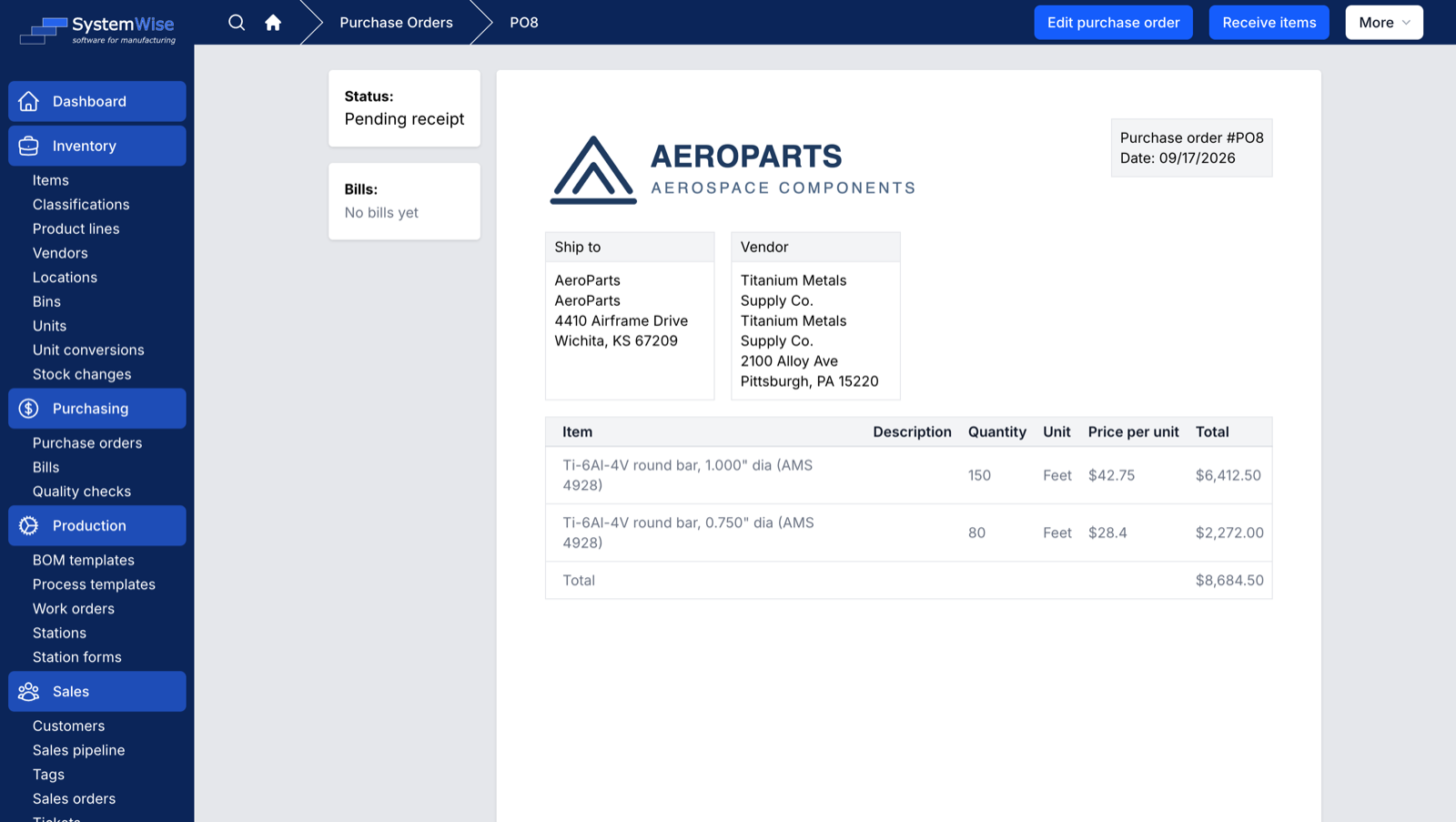Click the Production gear icon
Viewport: 1456px width, 822px height.
click(x=29, y=525)
